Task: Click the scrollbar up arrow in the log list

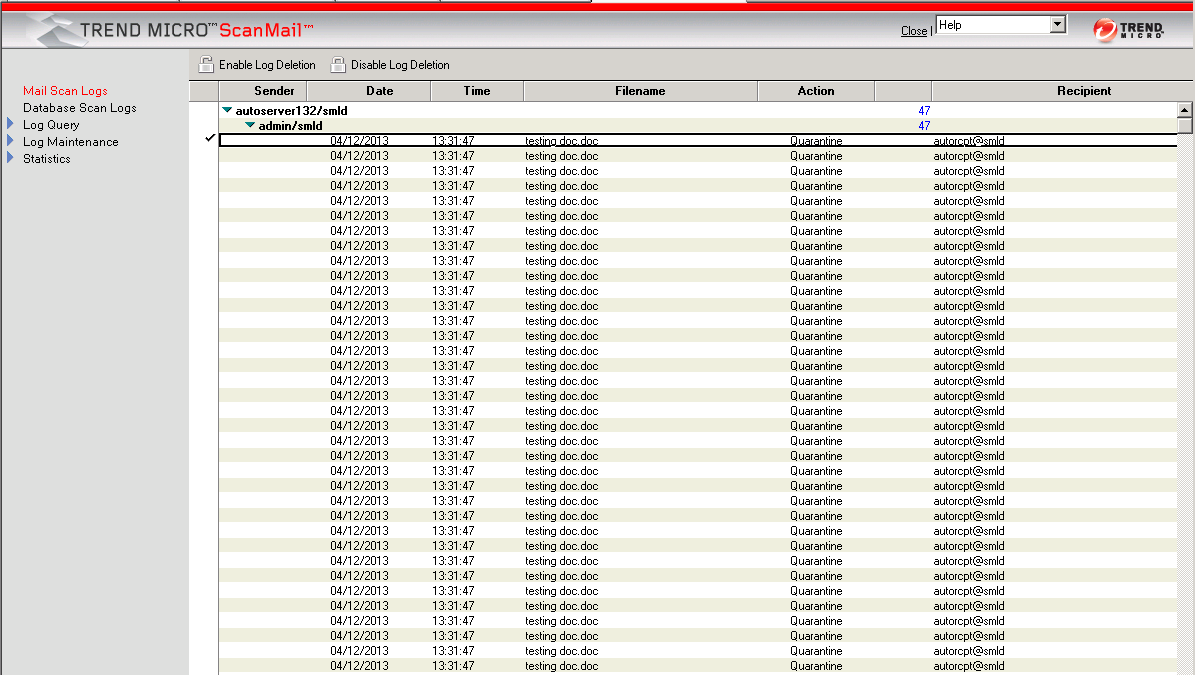Action: 1185,110
